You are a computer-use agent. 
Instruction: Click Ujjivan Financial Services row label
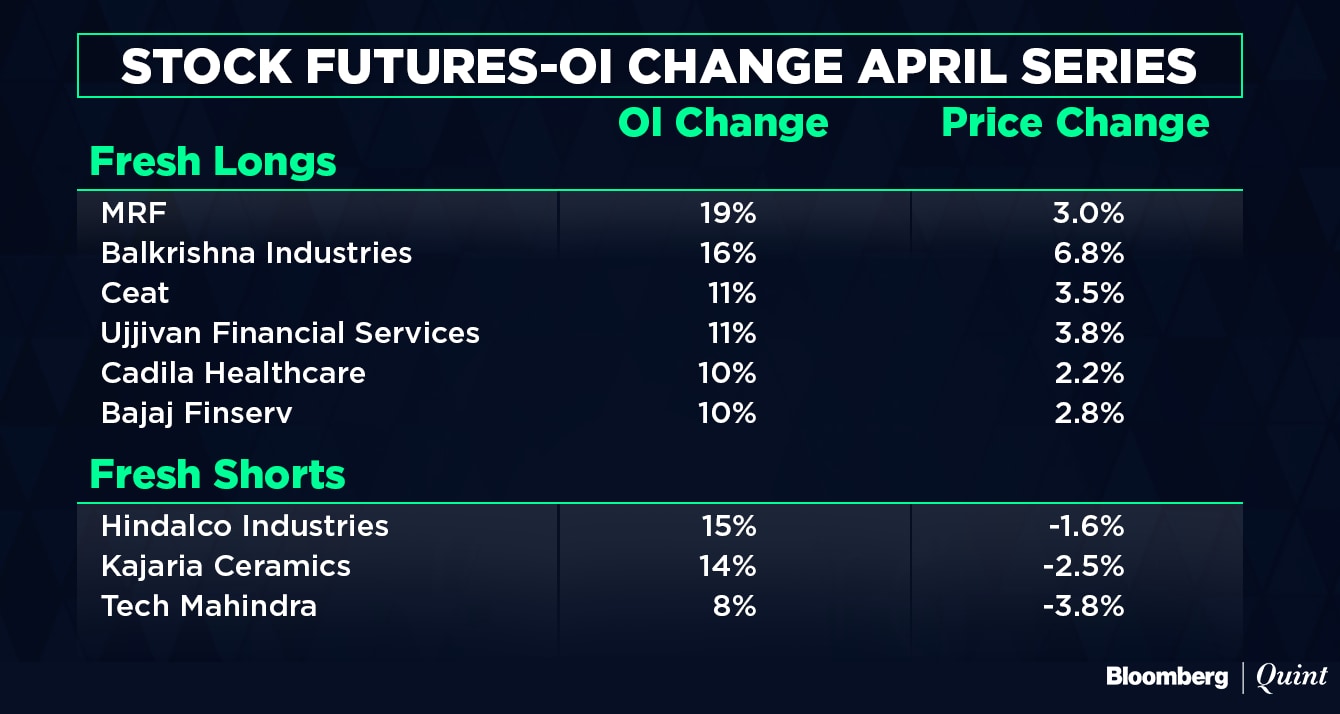290,333
